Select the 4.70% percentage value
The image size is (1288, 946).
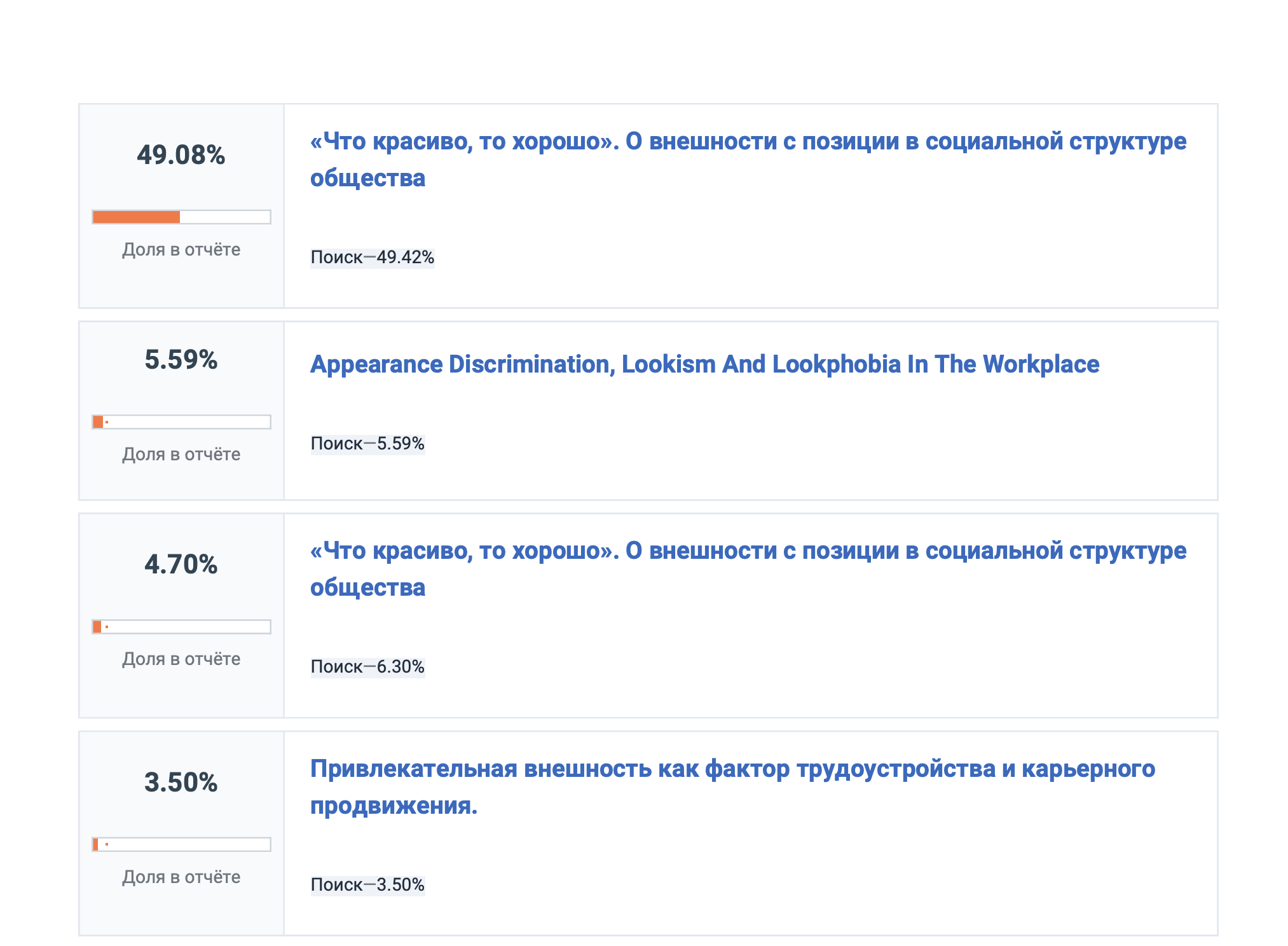181,563
